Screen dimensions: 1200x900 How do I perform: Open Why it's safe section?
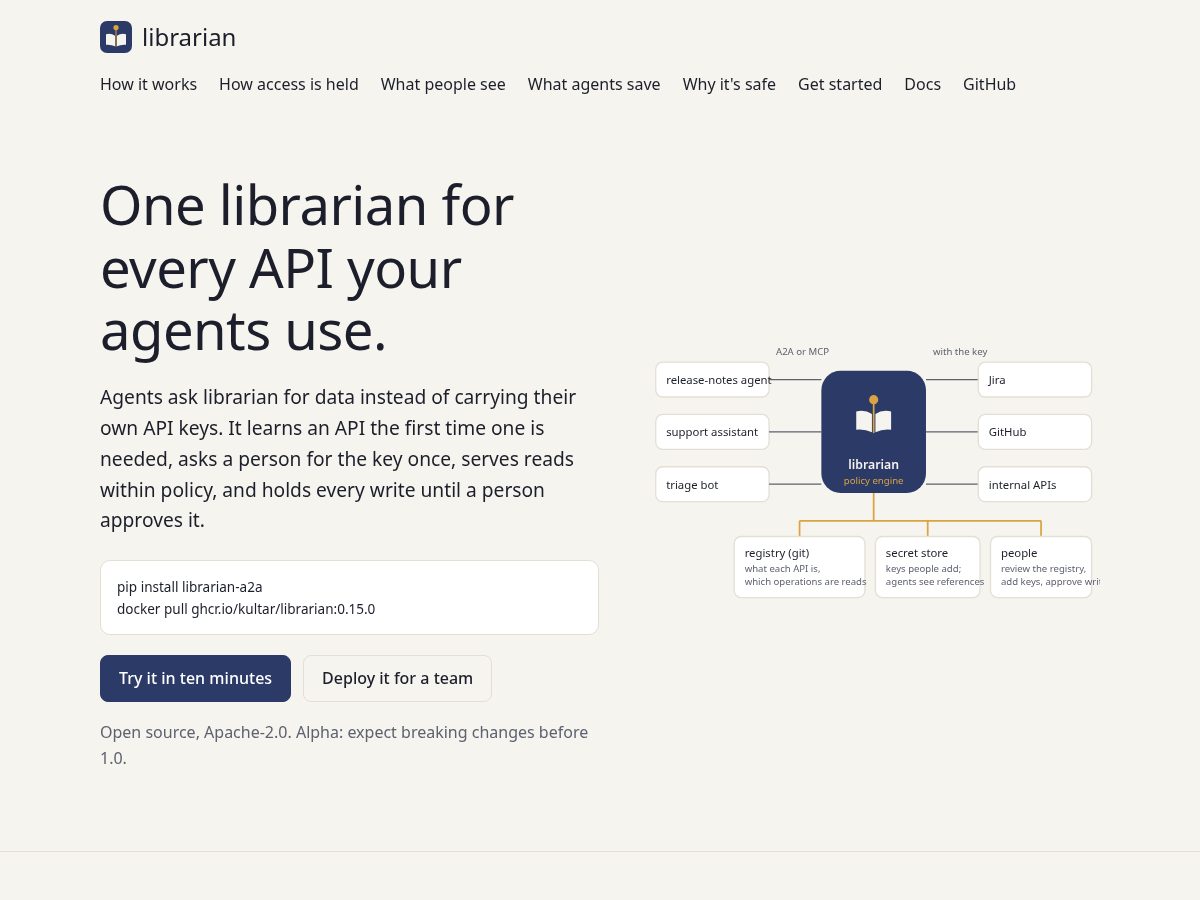729,84
